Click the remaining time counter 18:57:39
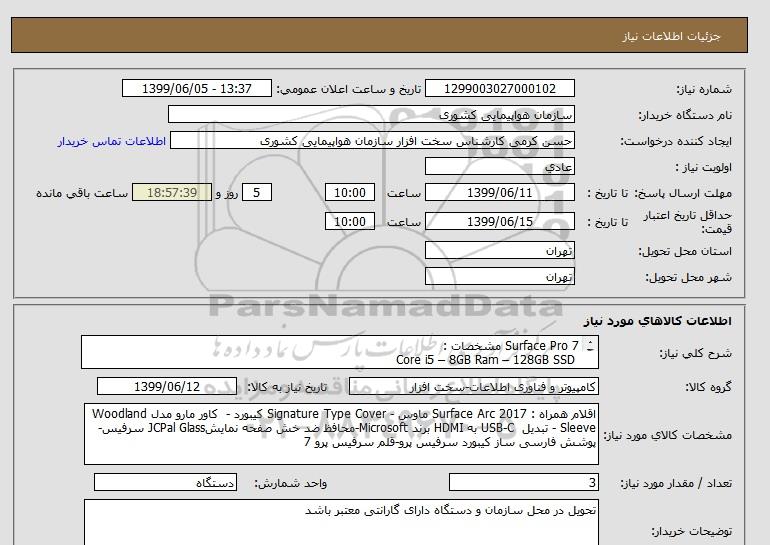This screenshot has width=770, height=545. (172, 193)
